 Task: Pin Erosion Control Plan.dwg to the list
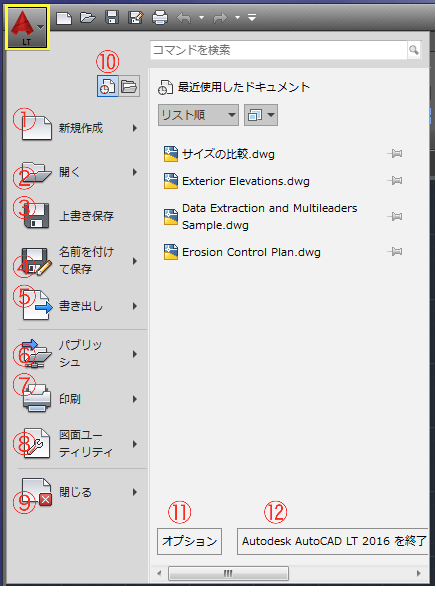(395, 252)
